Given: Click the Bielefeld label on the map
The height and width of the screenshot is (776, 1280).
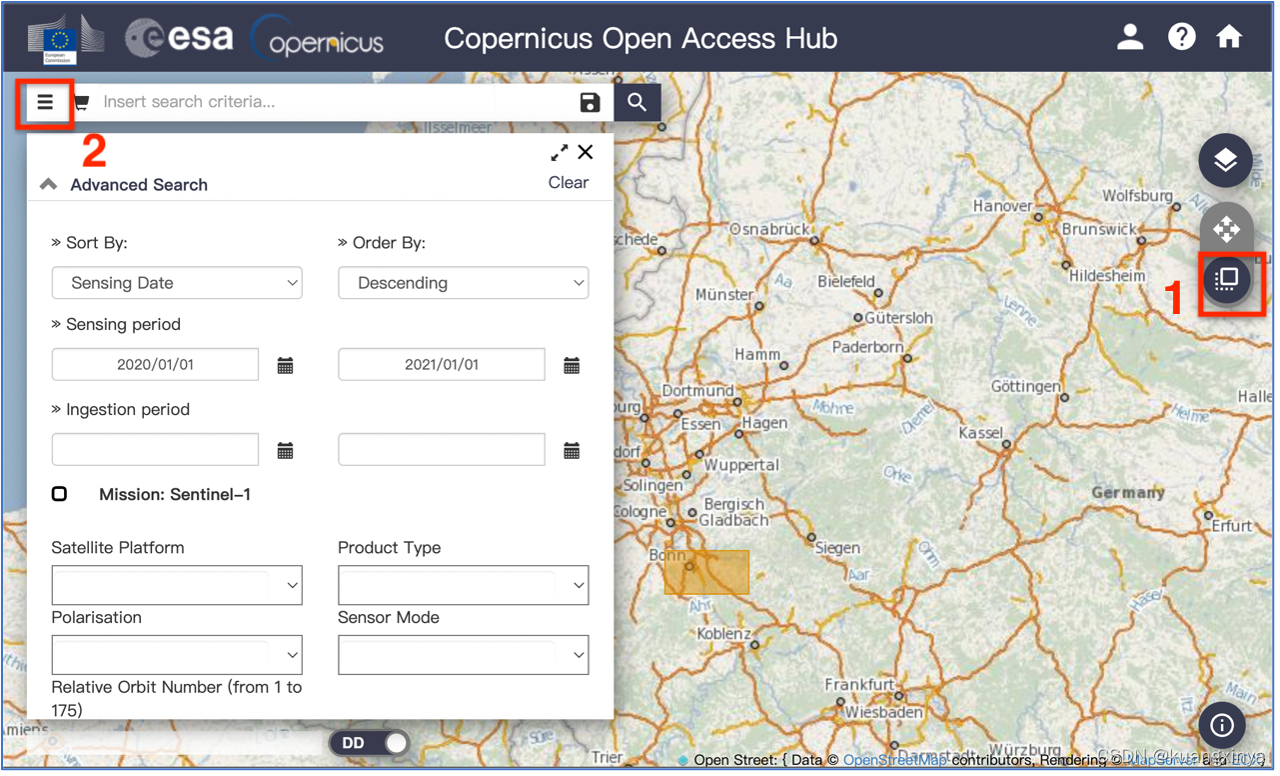Looking at the screenshot, I should [x=846, y=282].
